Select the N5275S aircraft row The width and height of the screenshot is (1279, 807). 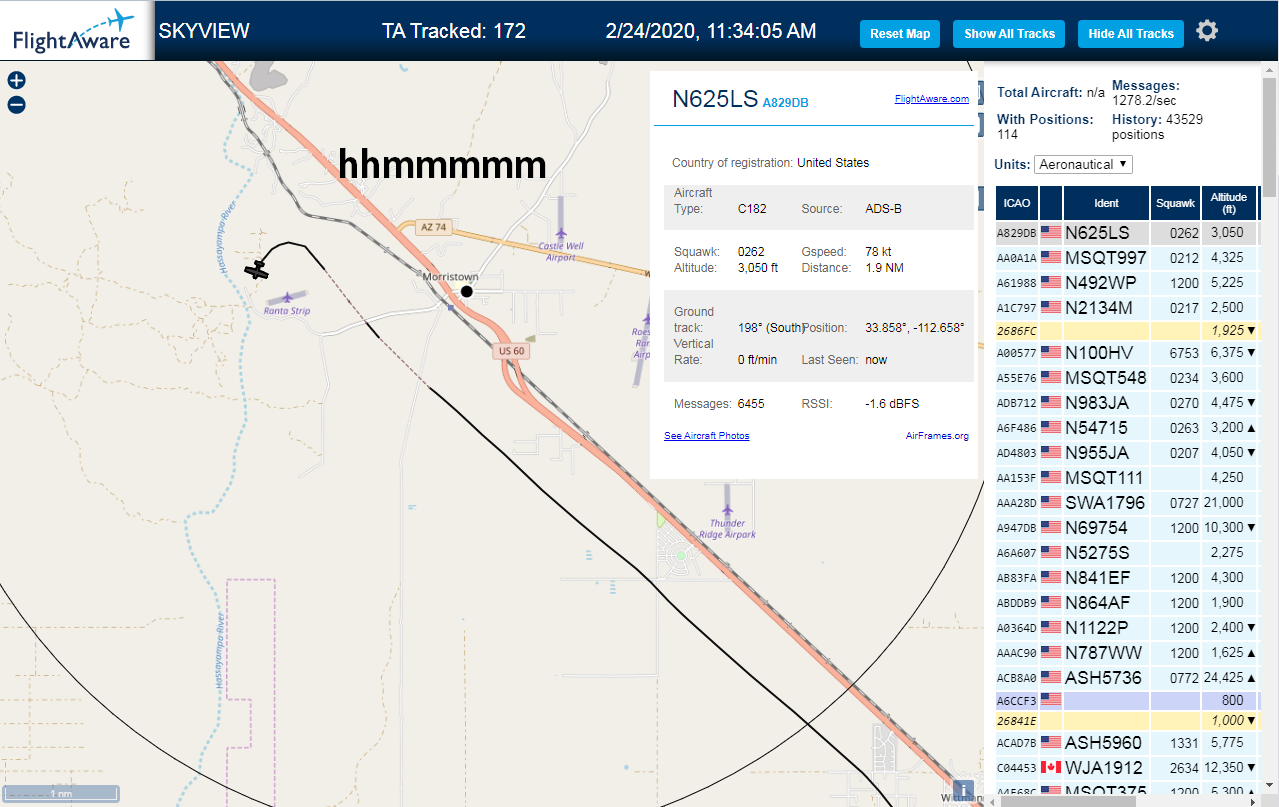[1127, 553]
